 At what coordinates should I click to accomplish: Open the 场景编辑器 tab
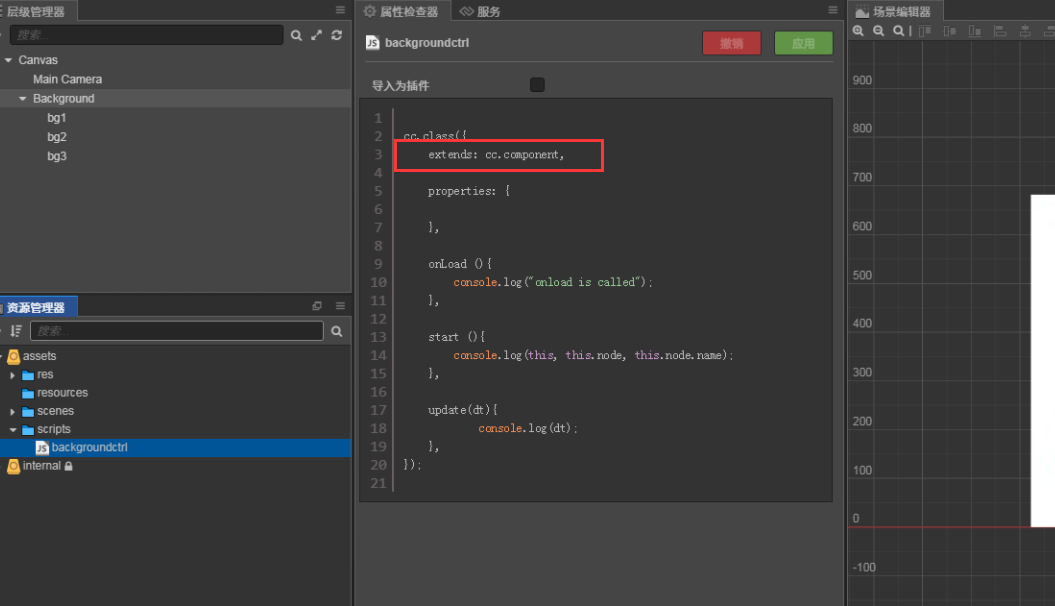[x=894, y=12]
